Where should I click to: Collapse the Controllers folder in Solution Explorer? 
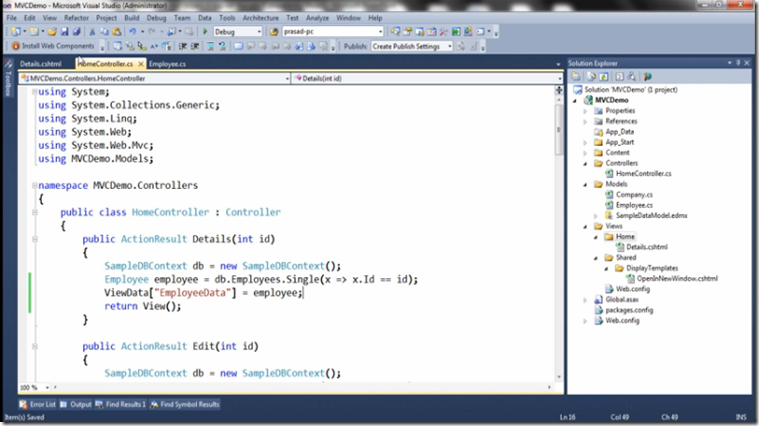(585, 164)
